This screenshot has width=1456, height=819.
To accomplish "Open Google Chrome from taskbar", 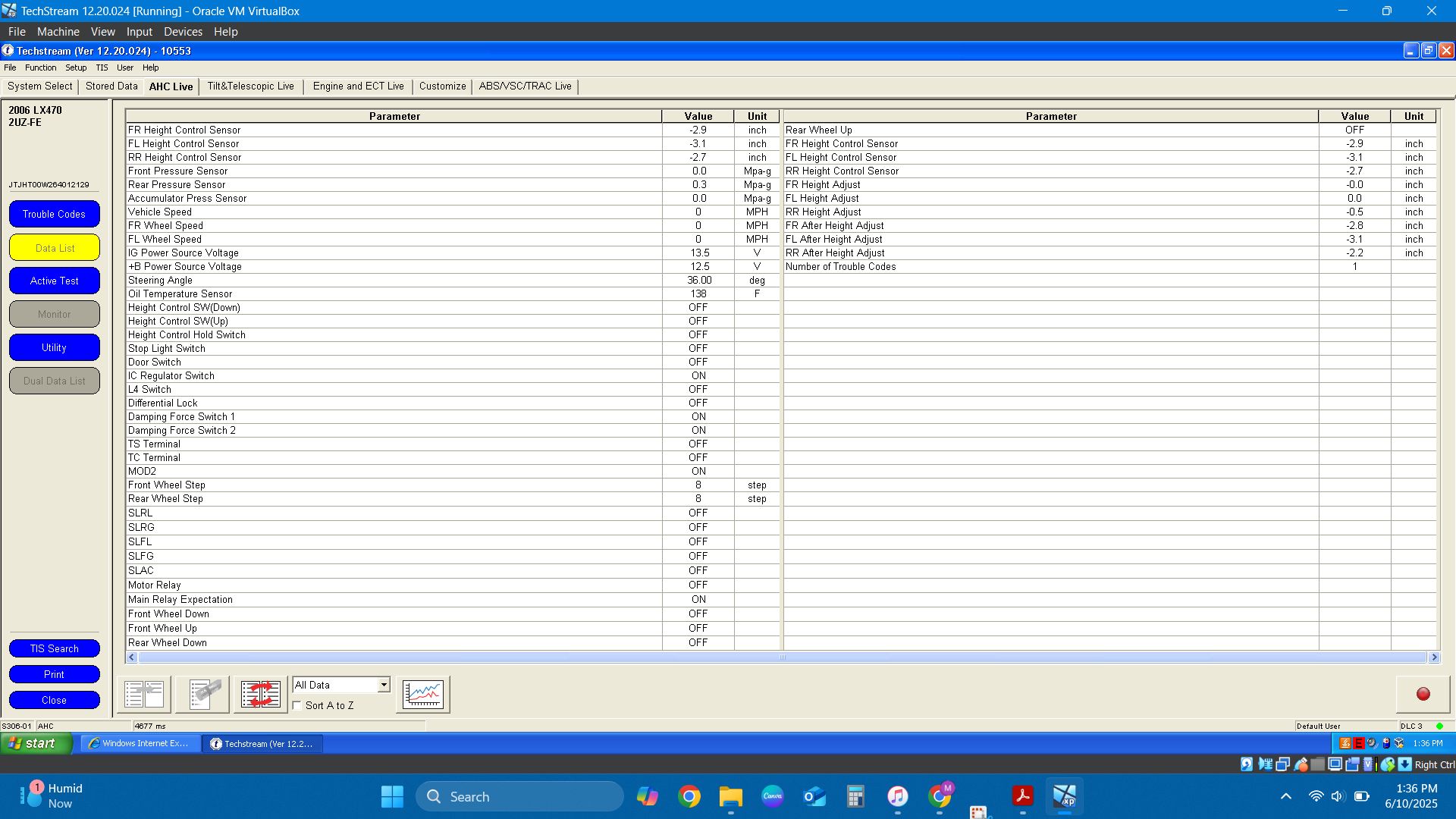I will pos(689,796).
